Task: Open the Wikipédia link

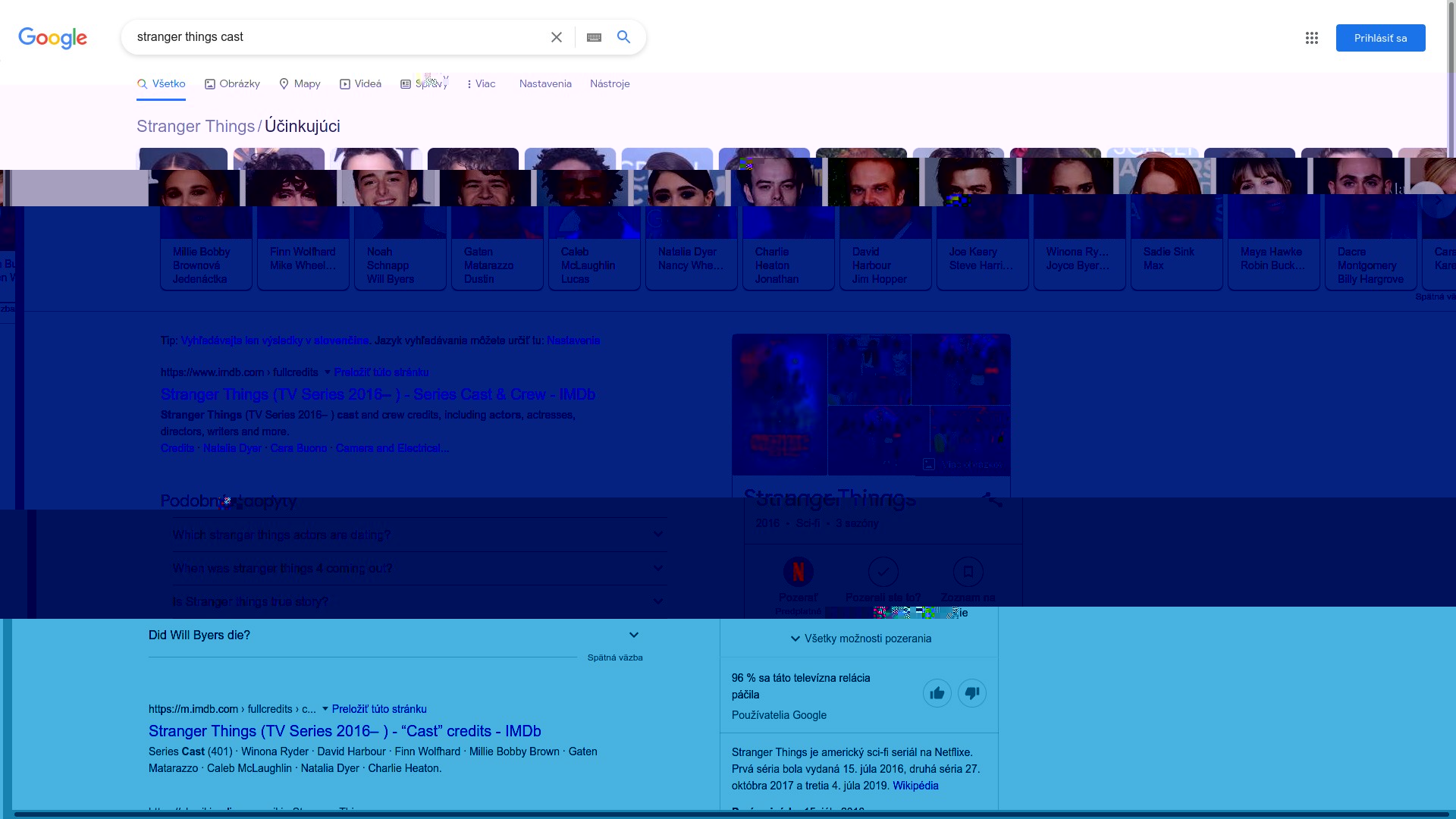Action: tap(915, 786)
